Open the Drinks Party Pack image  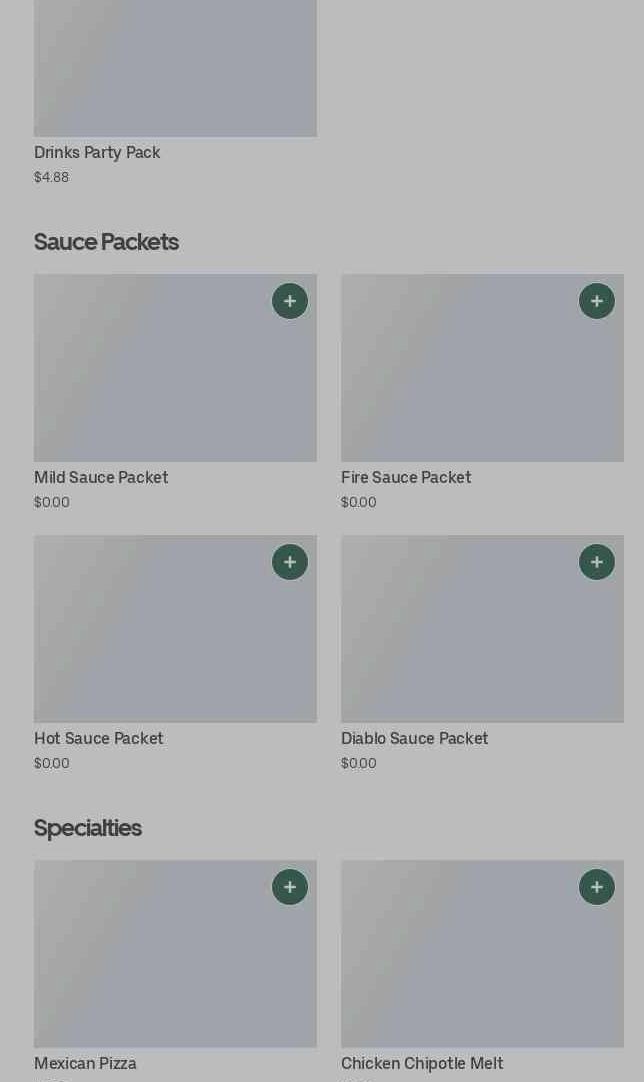pyautogui.click(x=175, y=68)
